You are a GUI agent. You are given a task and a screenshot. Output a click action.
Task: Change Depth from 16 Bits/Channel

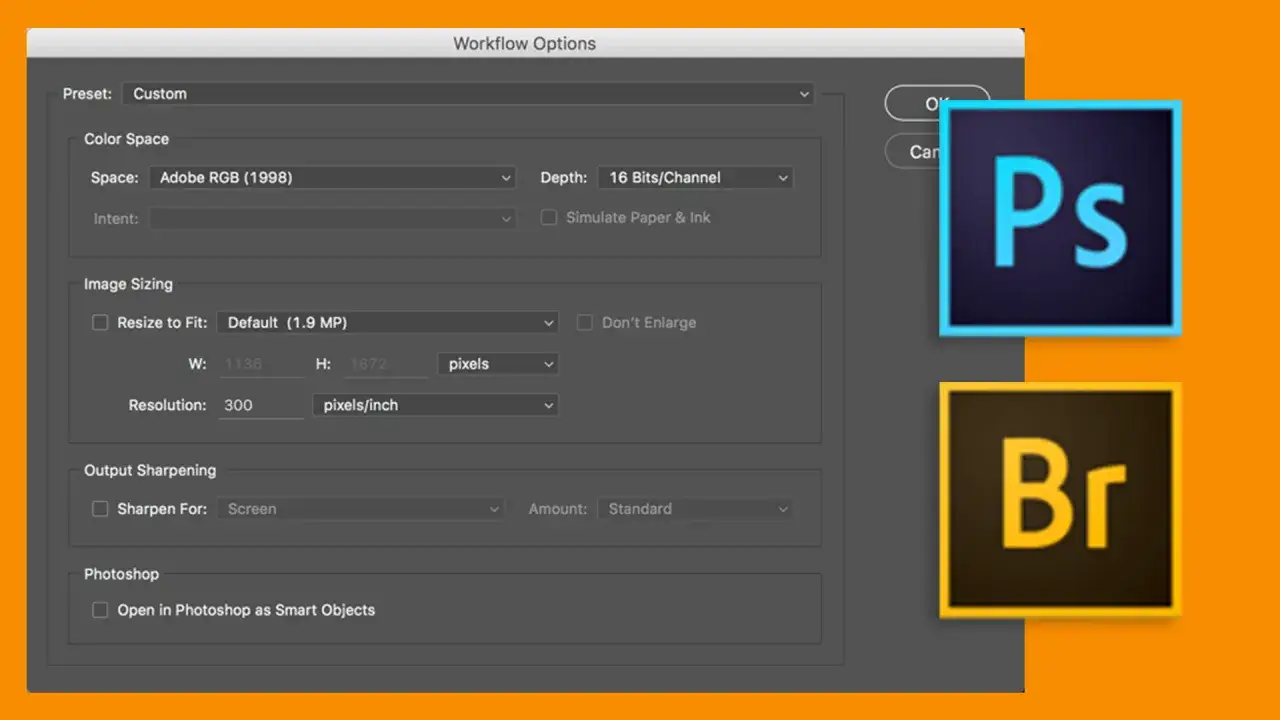[696, 178]
